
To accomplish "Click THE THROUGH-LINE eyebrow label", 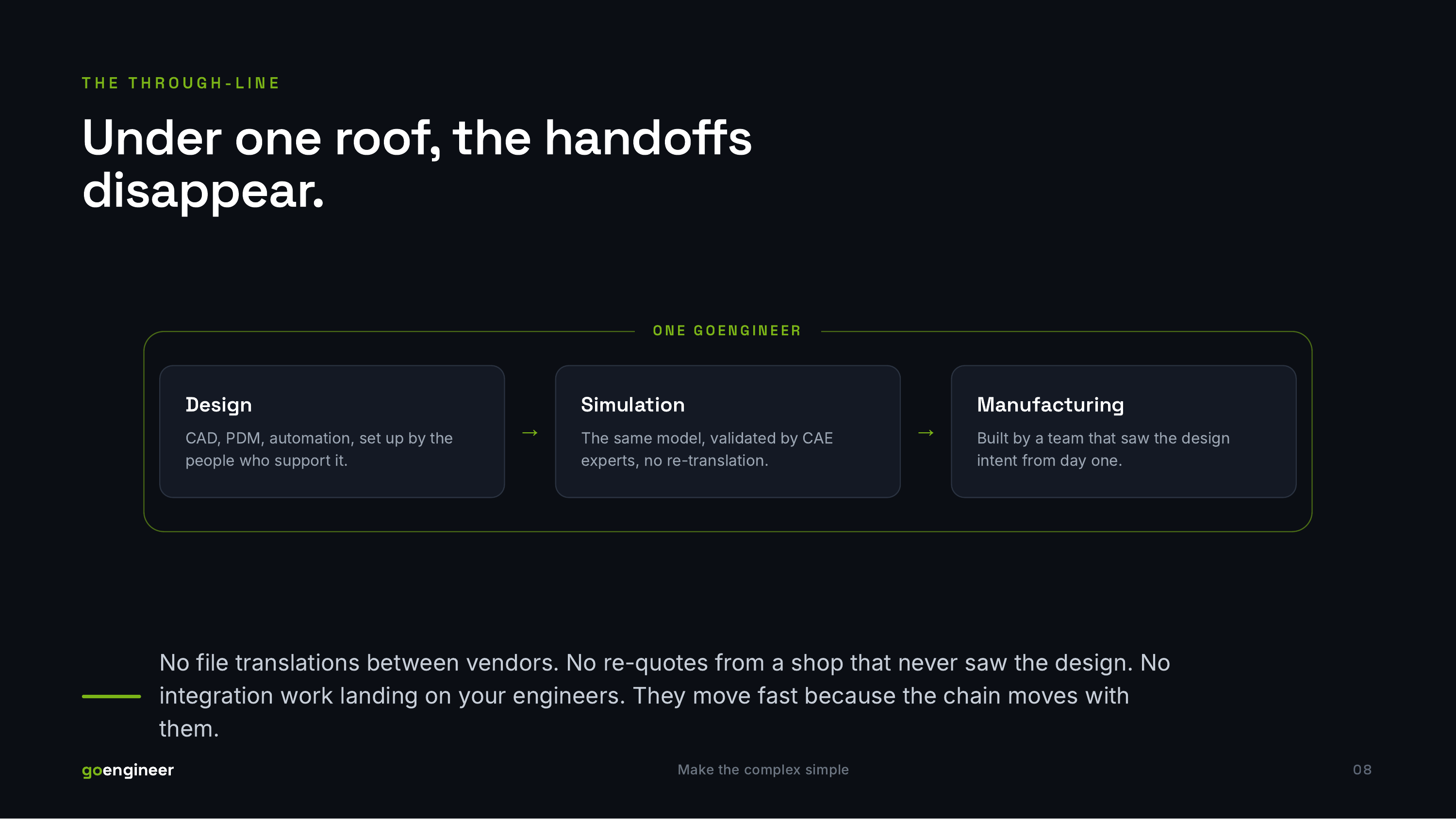I will (x=181, y=83).
